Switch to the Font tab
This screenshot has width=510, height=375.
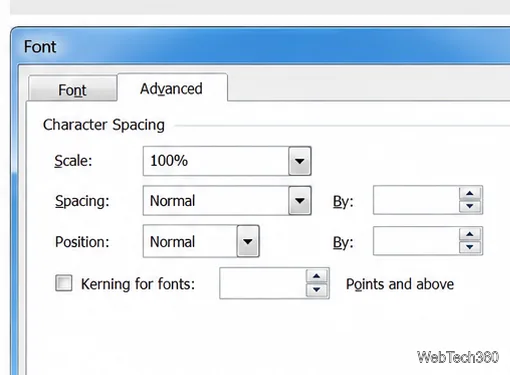coord(73,89)
